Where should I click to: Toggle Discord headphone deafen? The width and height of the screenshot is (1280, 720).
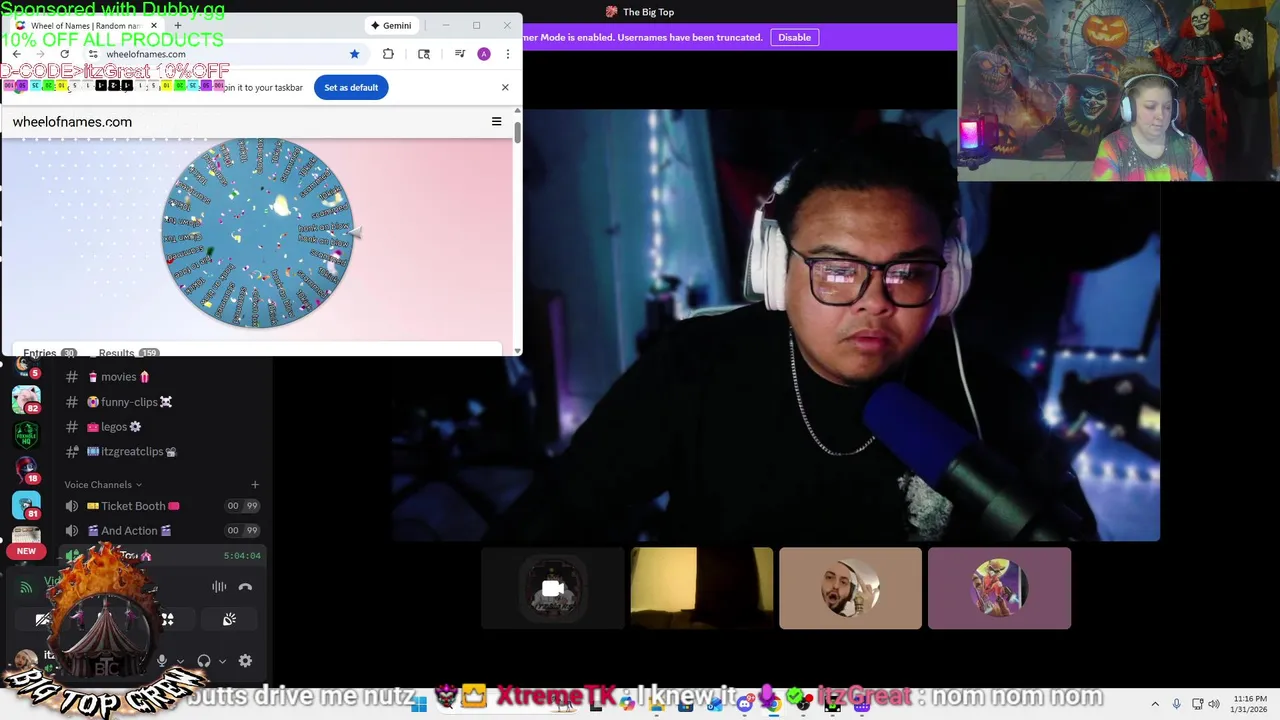click(204, 661)
